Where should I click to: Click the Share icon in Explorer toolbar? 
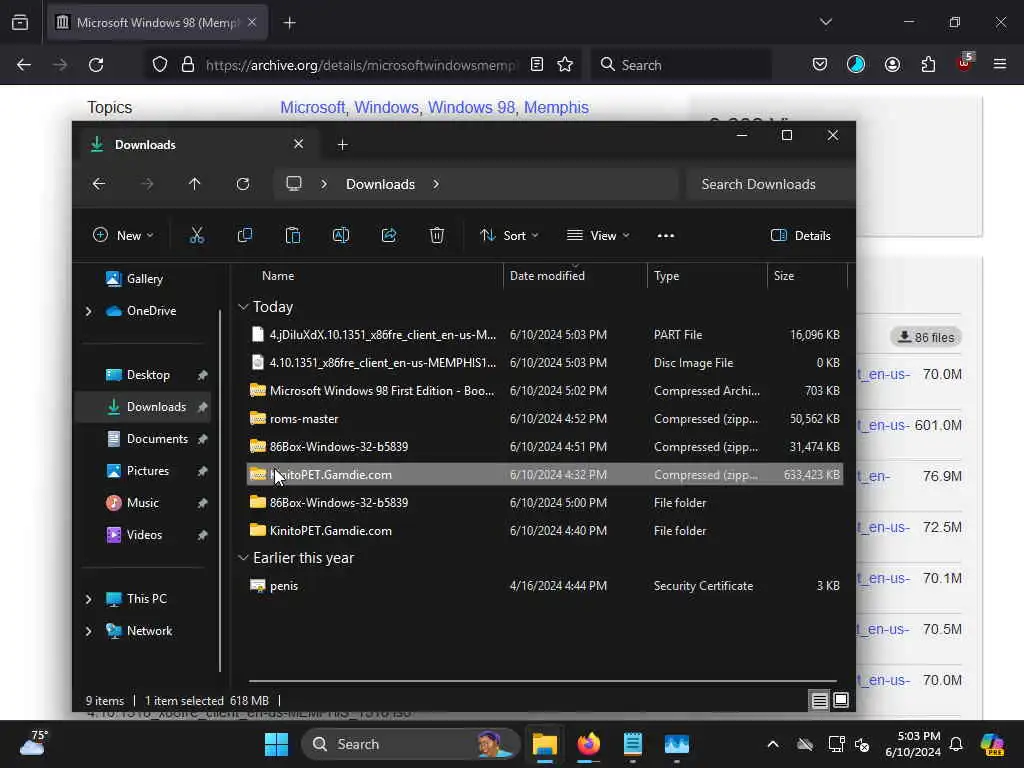pyautogui.click(x=389, y=235)
